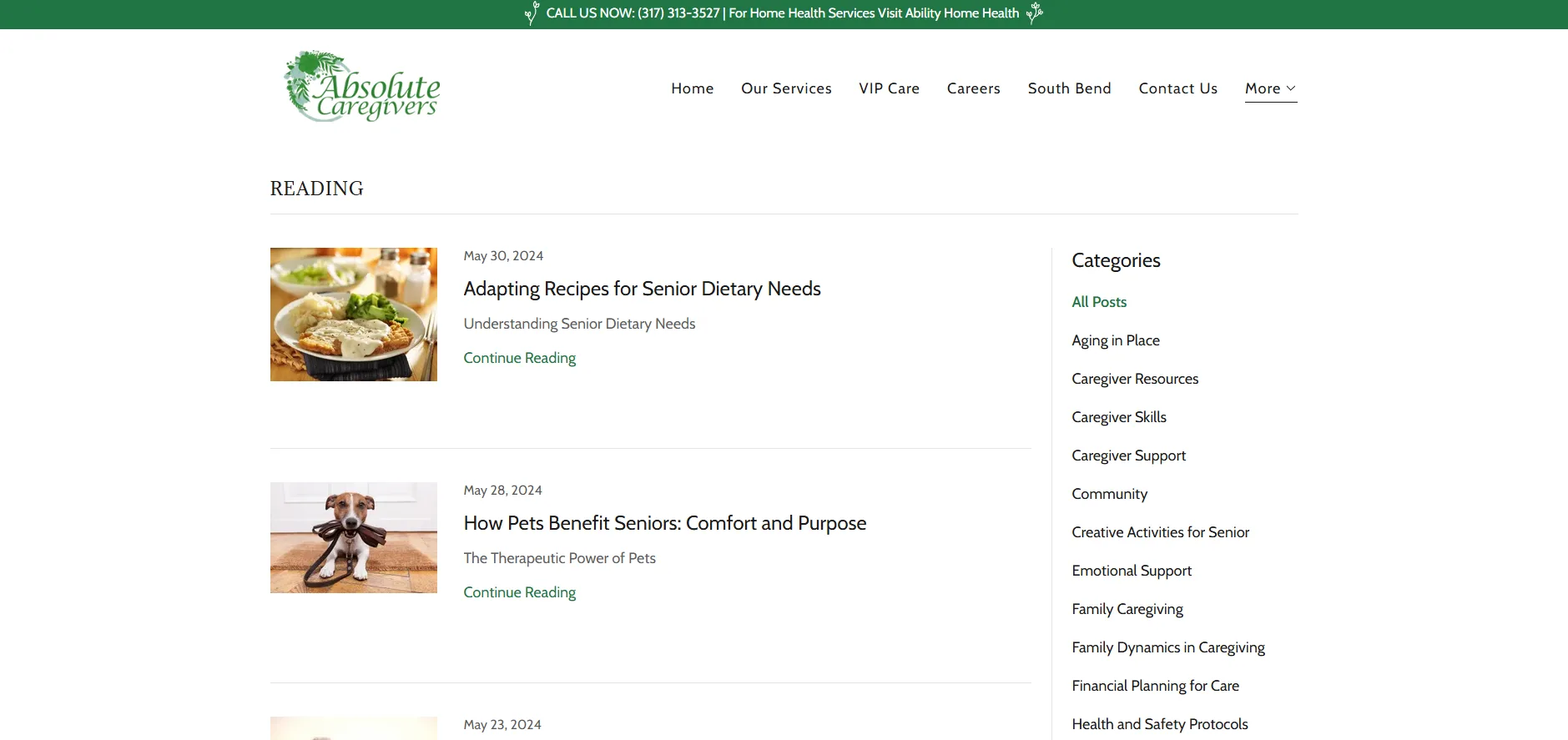The image size is (1568, 740).
Task: Open VIP Care page
Action: pyautogui.click(x=889, y=88)
